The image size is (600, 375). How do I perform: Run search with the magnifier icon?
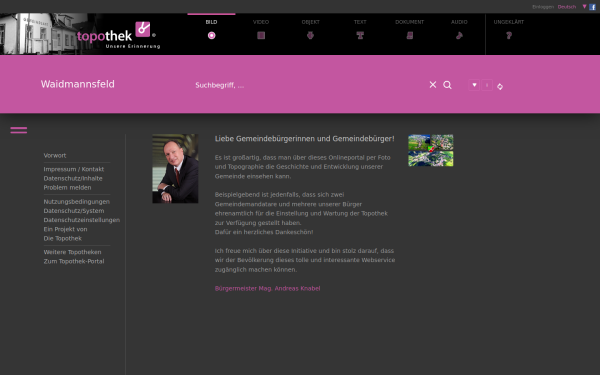447,85
